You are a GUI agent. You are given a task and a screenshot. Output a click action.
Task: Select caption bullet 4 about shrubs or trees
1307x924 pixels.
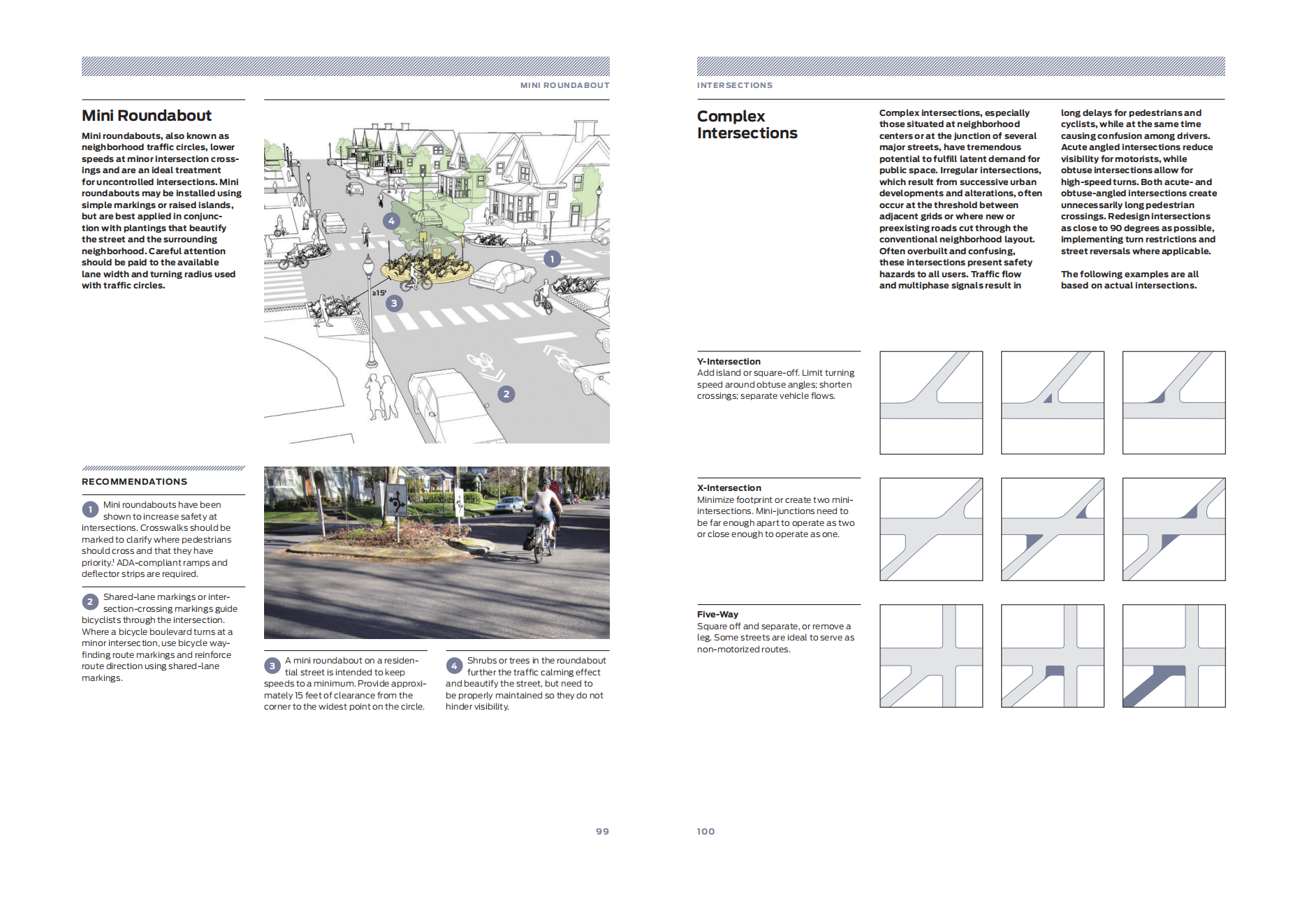coord(454,666)
